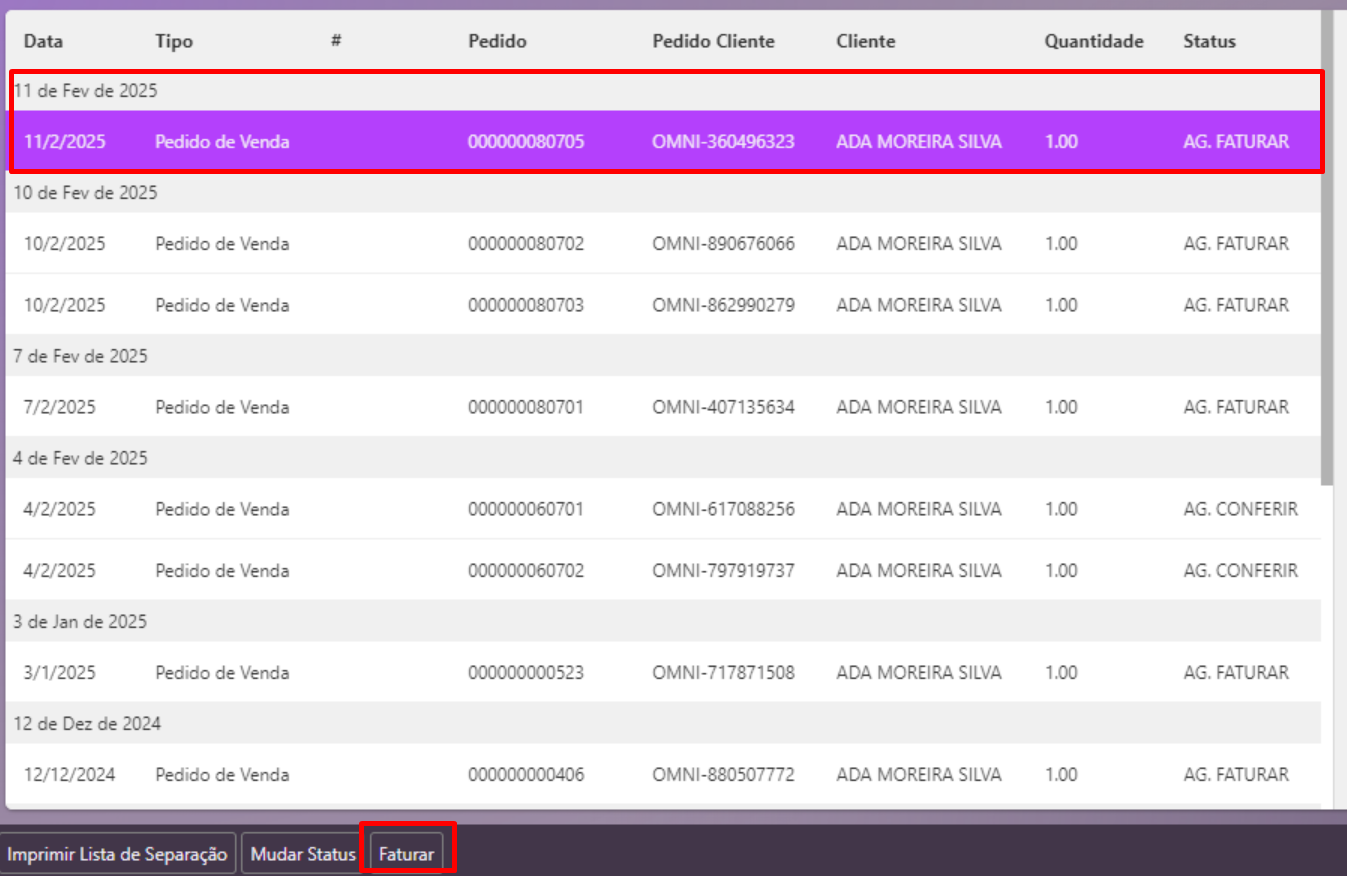The image size is (1347, 876).
Task: Select order number 000000000406
Action: click(x=526, y=775)
